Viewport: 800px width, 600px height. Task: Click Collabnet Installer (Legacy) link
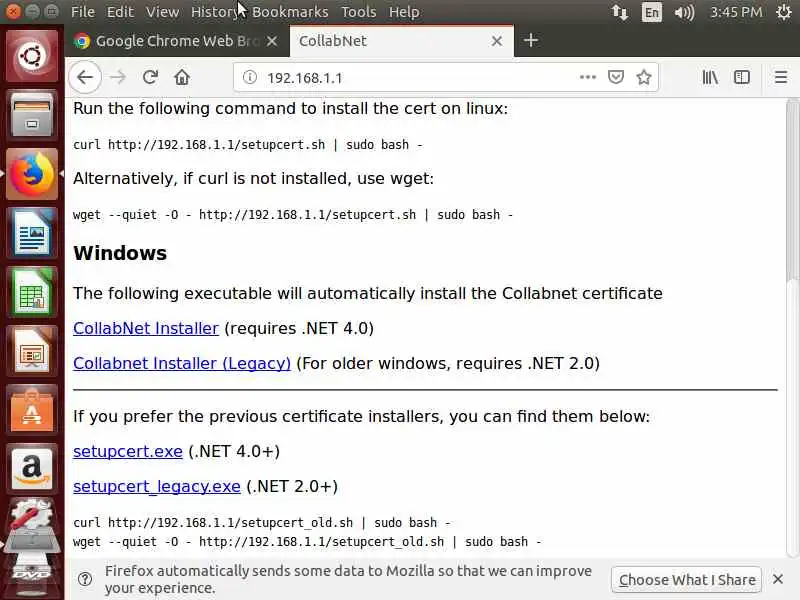[x=182, y=363]
